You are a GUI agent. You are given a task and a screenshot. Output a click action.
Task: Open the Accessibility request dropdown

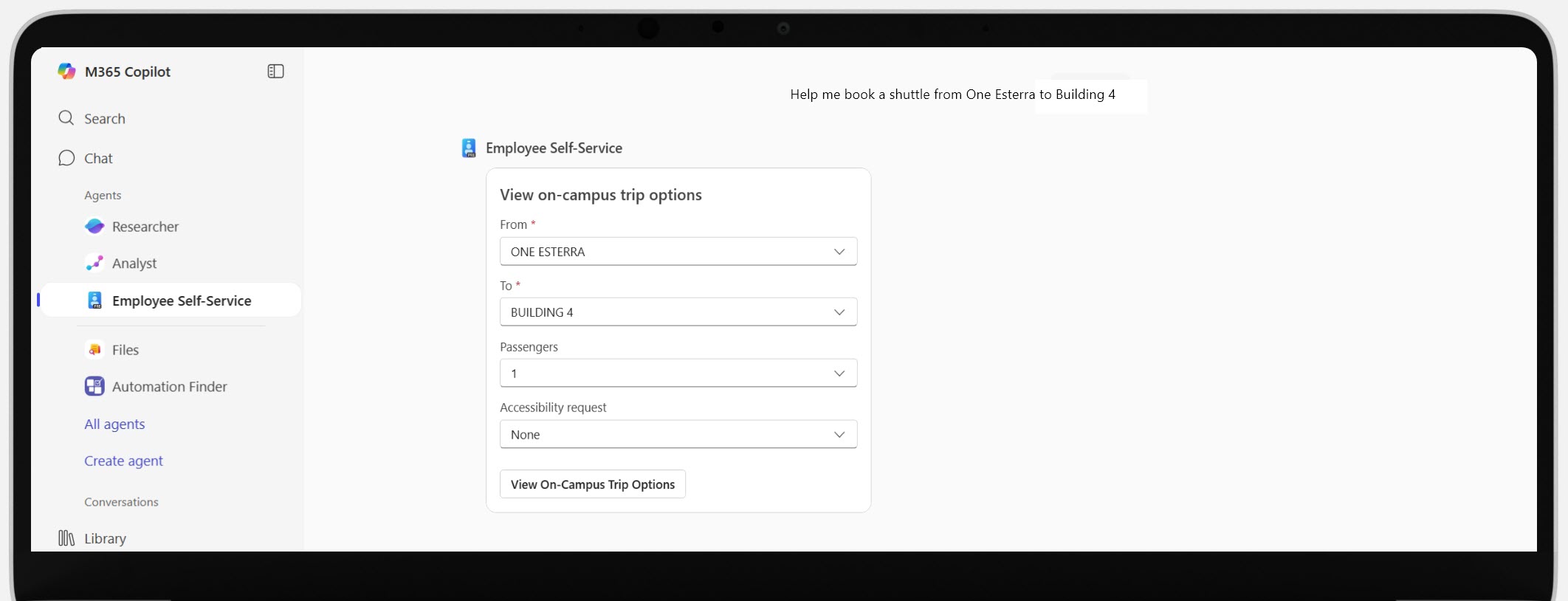click(x=678, y=434)
